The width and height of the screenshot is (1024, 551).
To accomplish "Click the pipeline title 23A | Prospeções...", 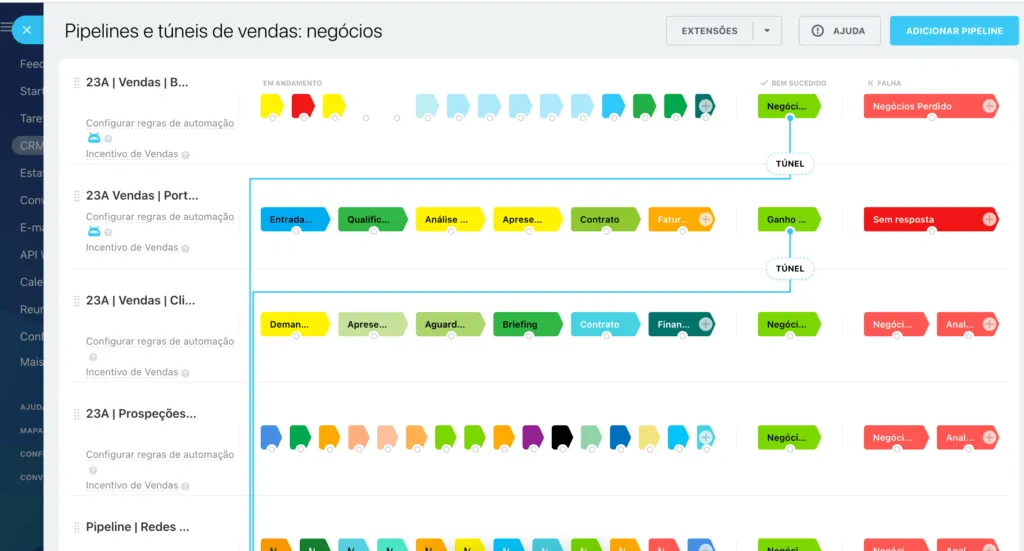I will coord(141,413).
